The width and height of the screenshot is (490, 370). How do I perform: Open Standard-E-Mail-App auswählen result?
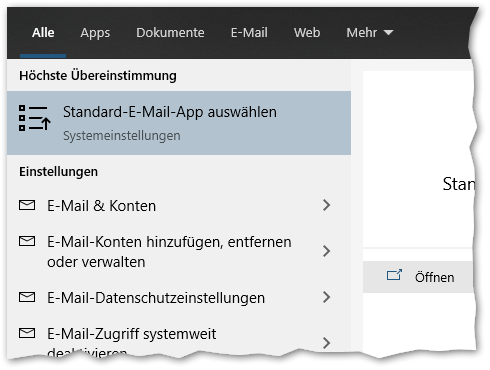[x=179, y=123]
